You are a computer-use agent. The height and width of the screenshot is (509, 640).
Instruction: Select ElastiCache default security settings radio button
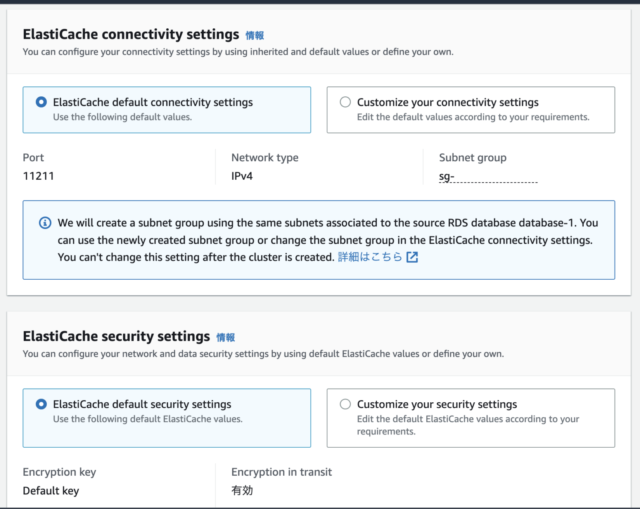[x=41, y=404]
